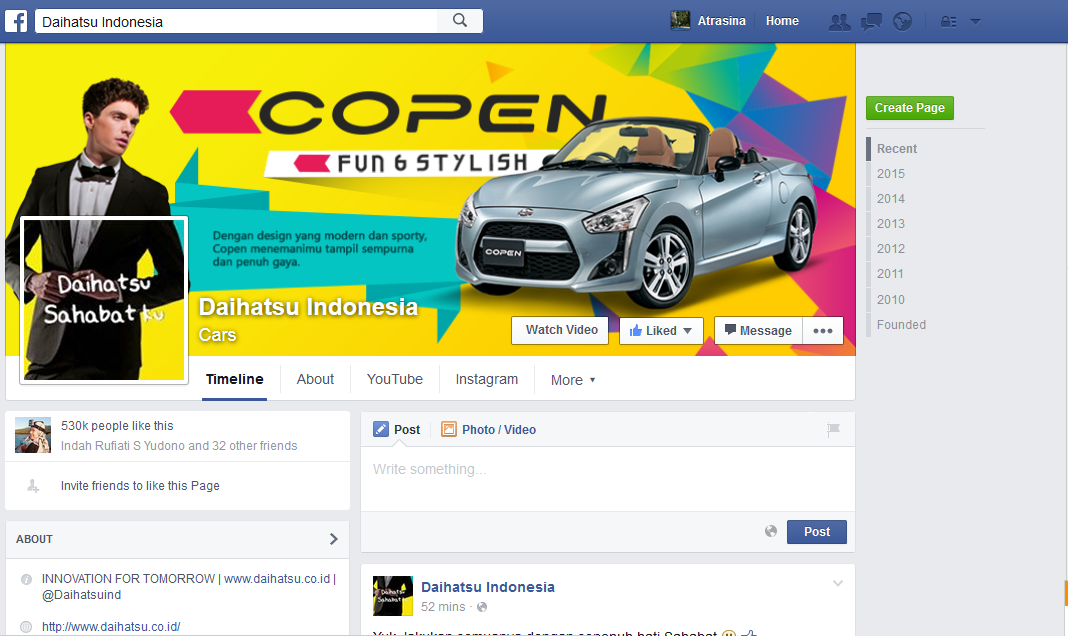
Task: Open the YouTube tab
Action: click(x=395, y=379)
